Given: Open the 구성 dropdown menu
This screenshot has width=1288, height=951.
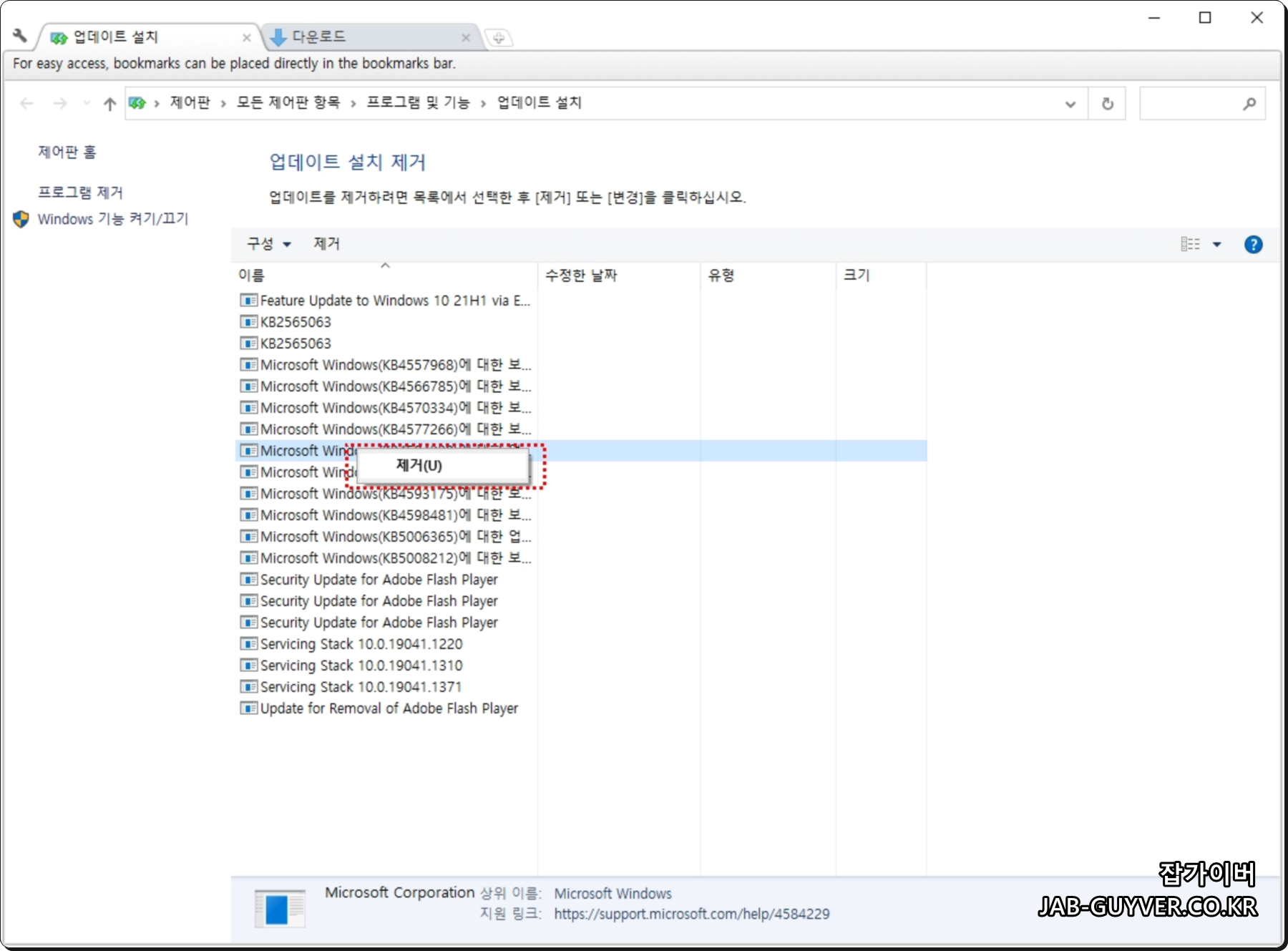Looking at the screenshot, I should [x=269, y=244].
